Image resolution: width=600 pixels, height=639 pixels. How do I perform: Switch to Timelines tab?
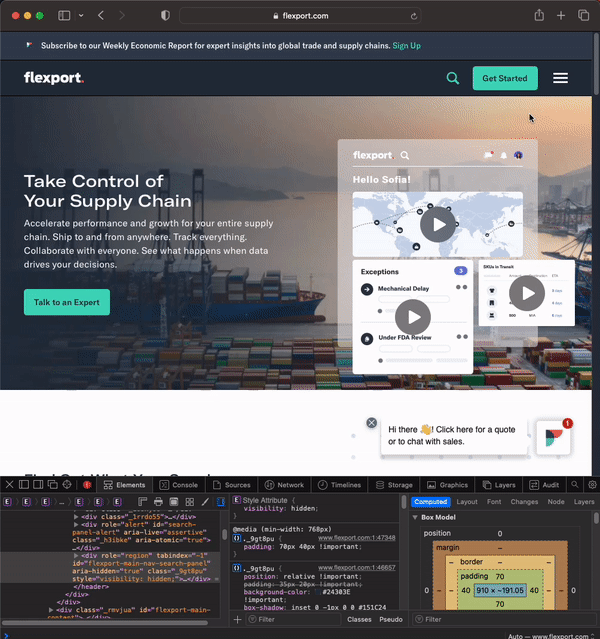click(x=339, y=485)
